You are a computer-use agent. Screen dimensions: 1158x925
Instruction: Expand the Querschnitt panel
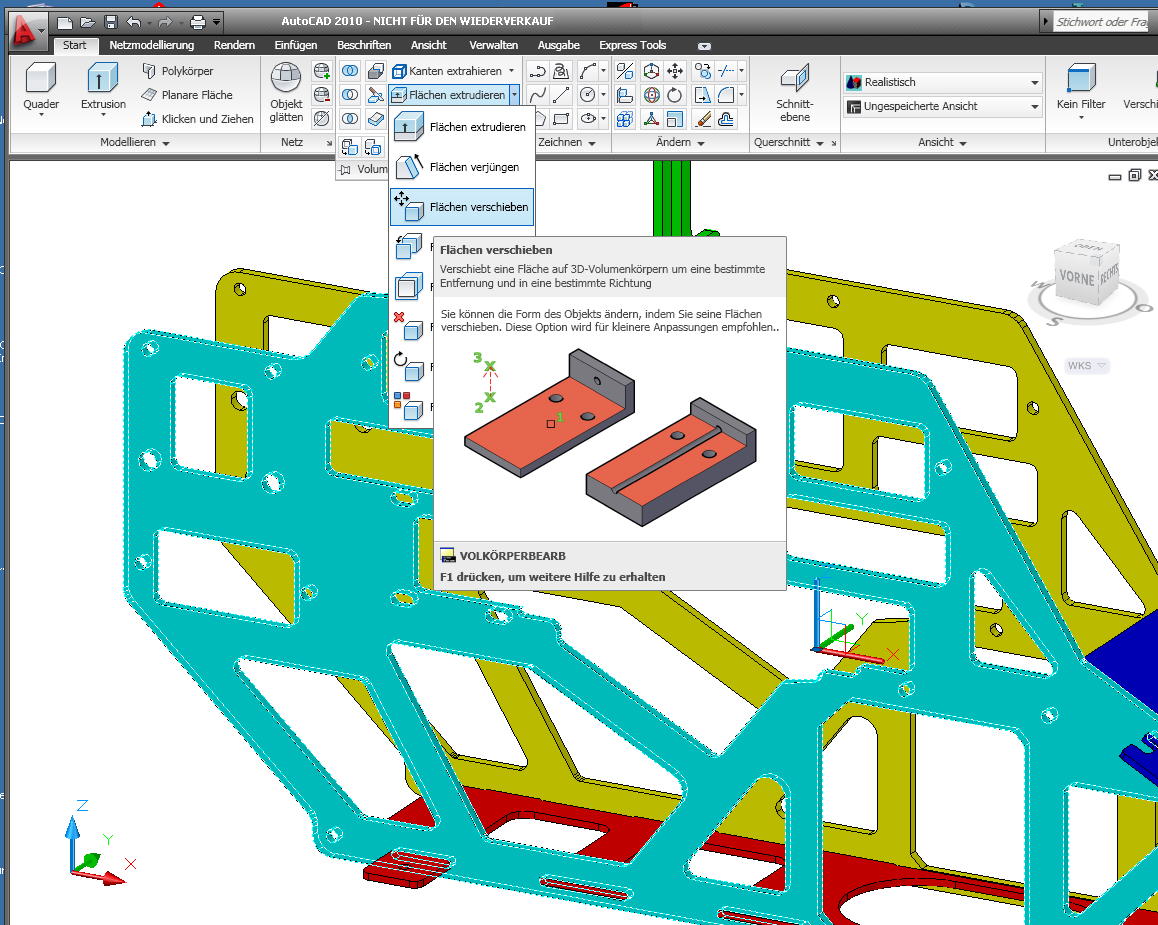(x=789, y=142)
